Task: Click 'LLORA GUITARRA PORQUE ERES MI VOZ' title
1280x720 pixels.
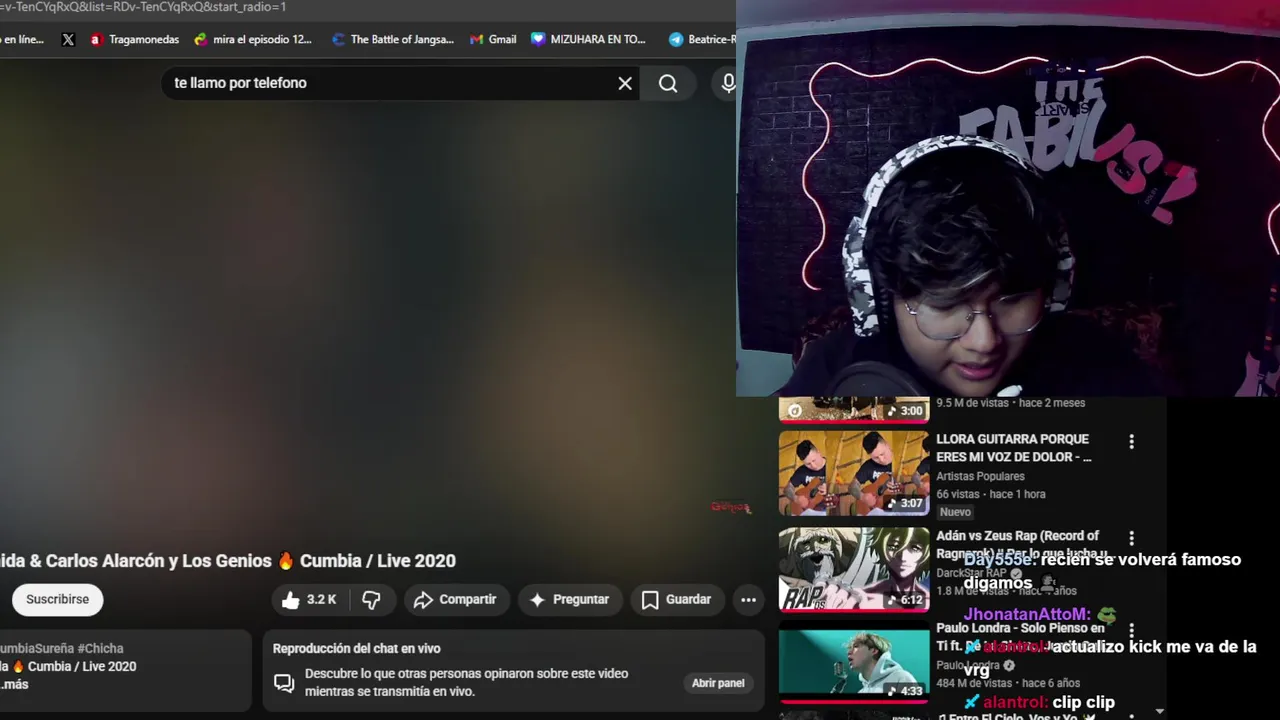Action: [1013, 448]
